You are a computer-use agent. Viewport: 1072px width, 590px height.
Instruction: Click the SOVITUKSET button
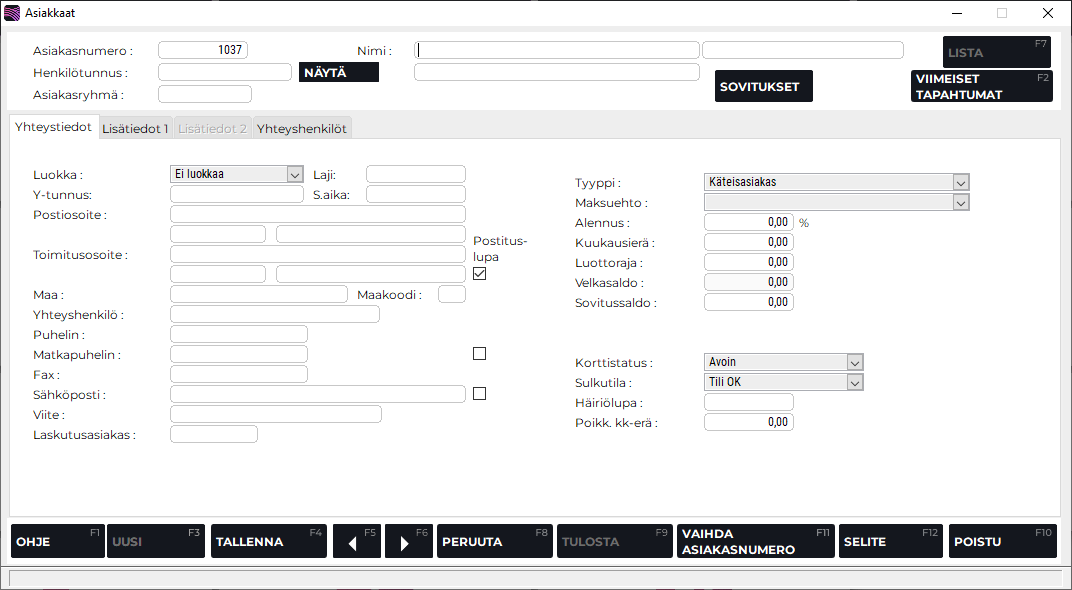[x=763, y=86]
